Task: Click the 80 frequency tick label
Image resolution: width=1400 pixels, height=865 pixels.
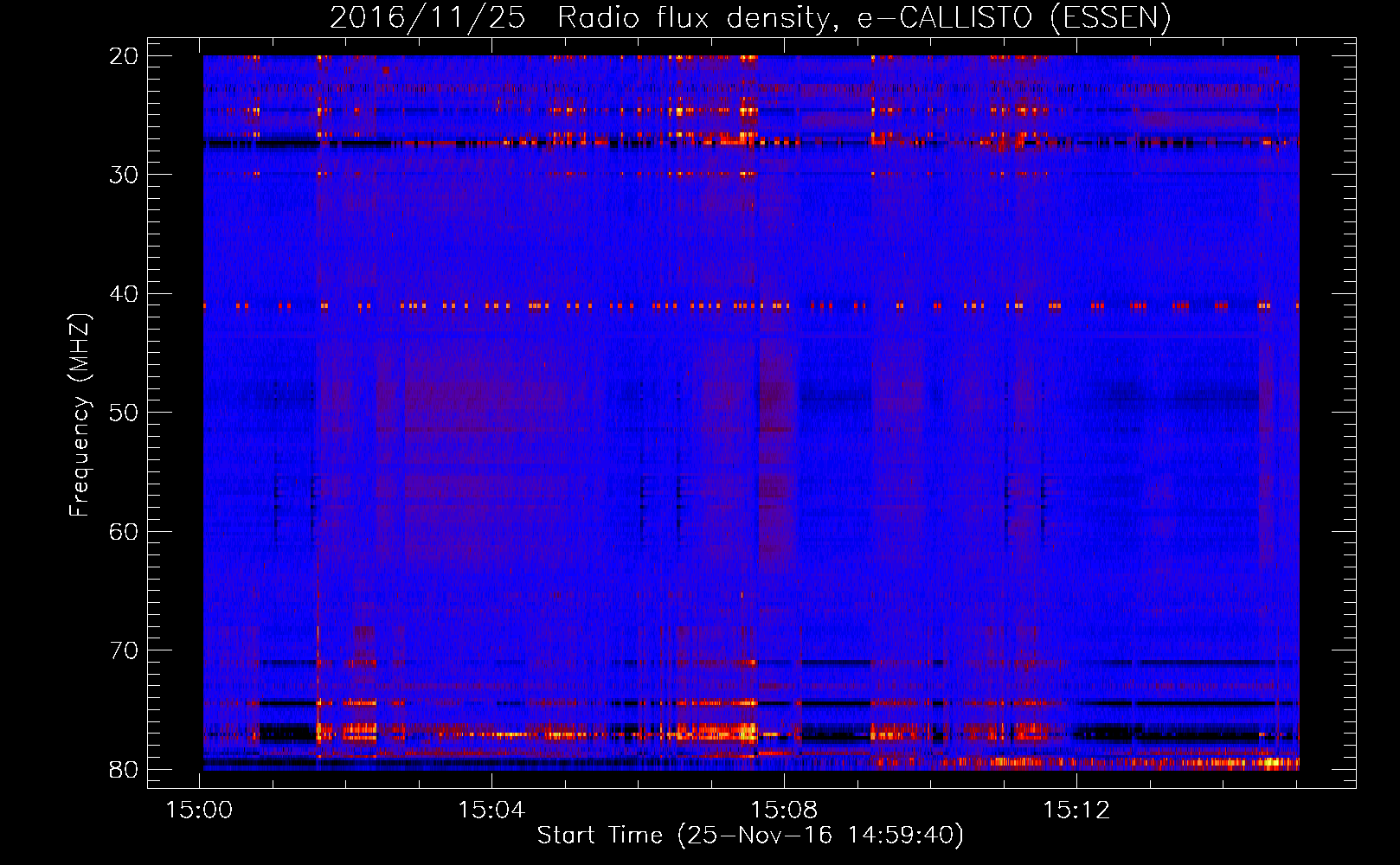Action: coord(124,770)
